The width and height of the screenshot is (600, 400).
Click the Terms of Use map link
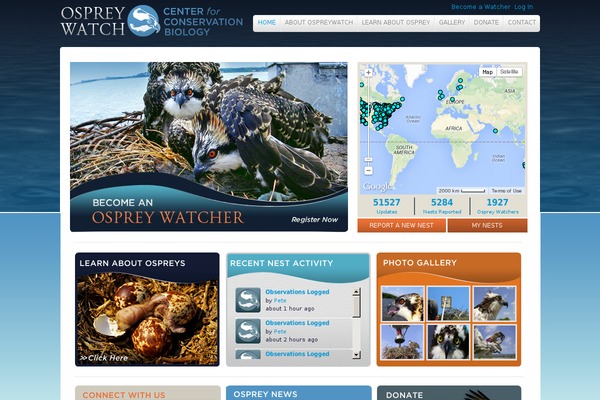coord(507,191)
